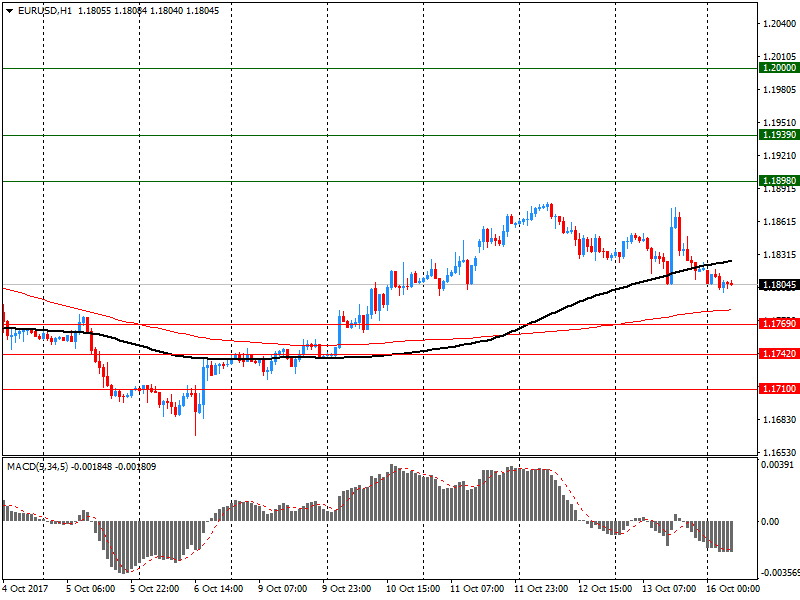The height and width of the screenshot is (600, 800).
Task: Select the EURUSD,H1 chart title text
Action: click(45, 11)
